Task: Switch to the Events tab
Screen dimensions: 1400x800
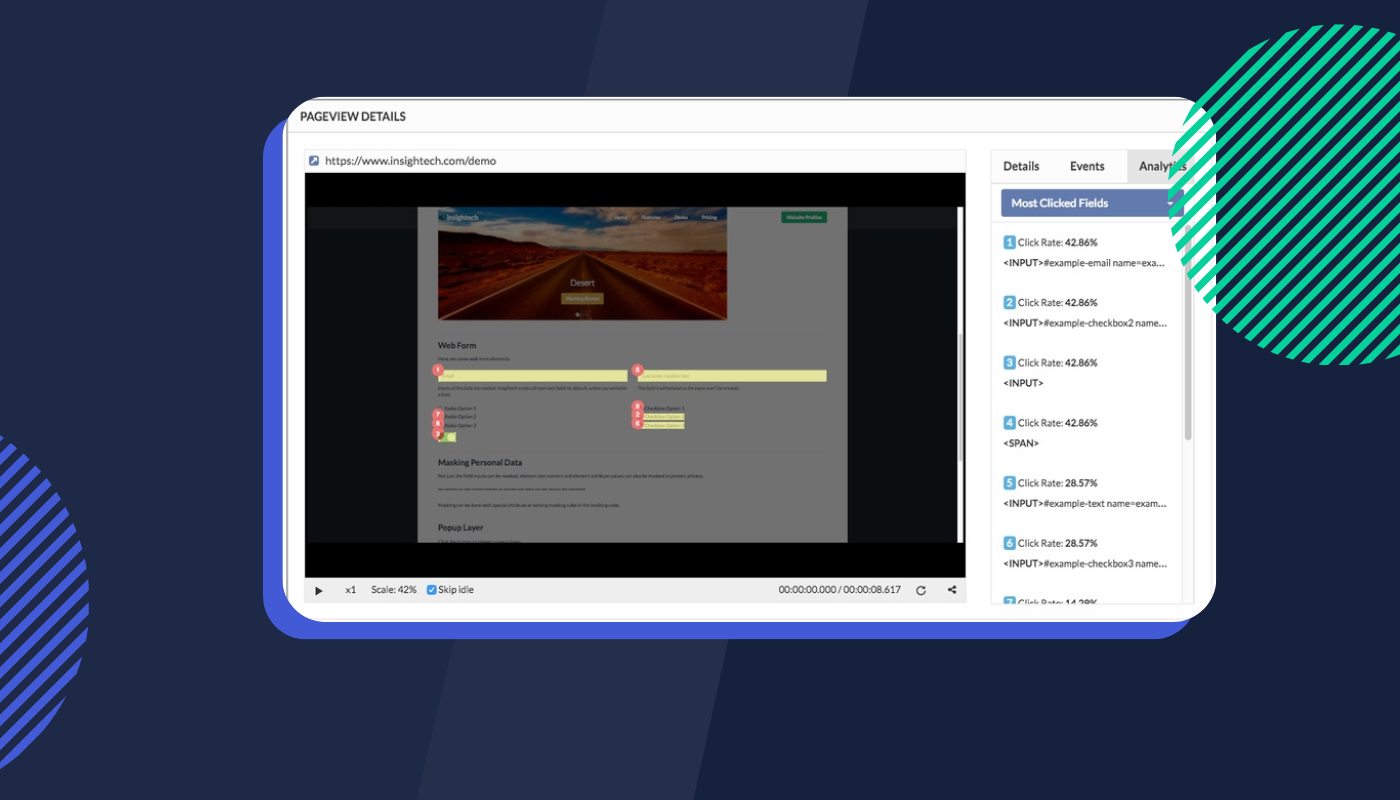Action: click(x=1087, y=166)
